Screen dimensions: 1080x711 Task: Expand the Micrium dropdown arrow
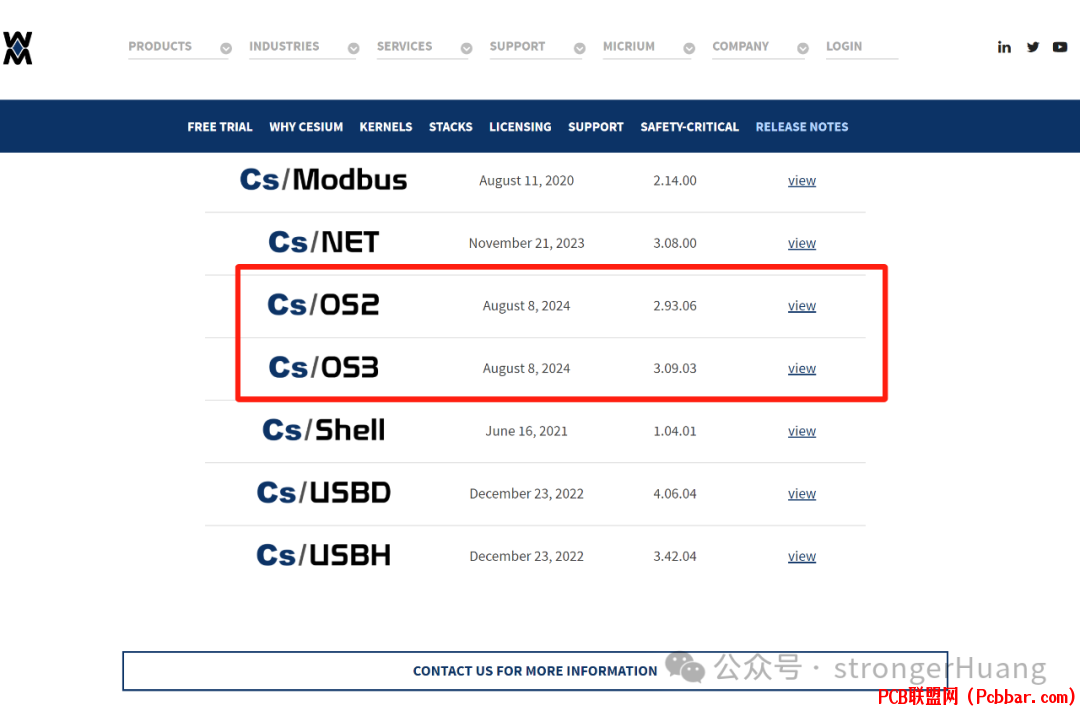(689, 48)
